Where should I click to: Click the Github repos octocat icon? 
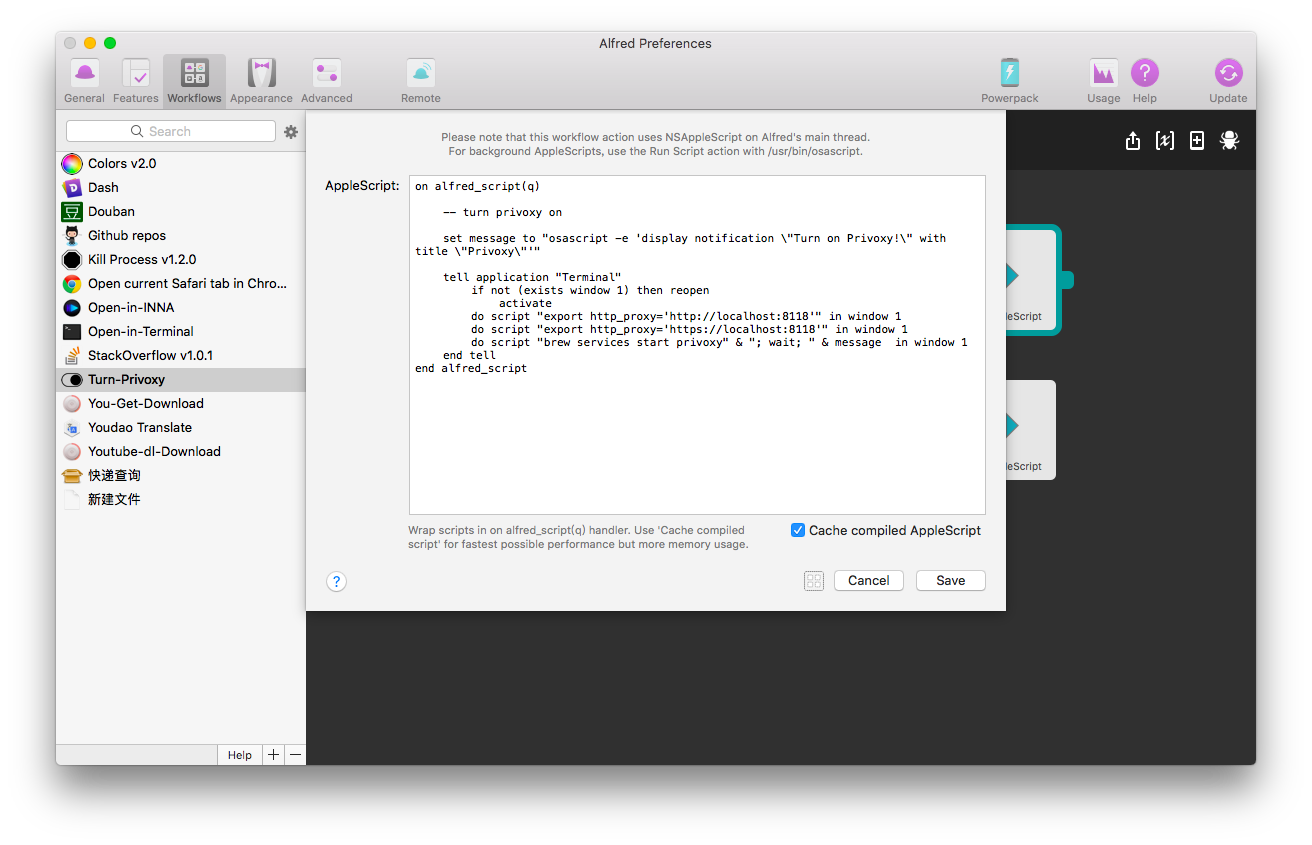coord(72,235)
